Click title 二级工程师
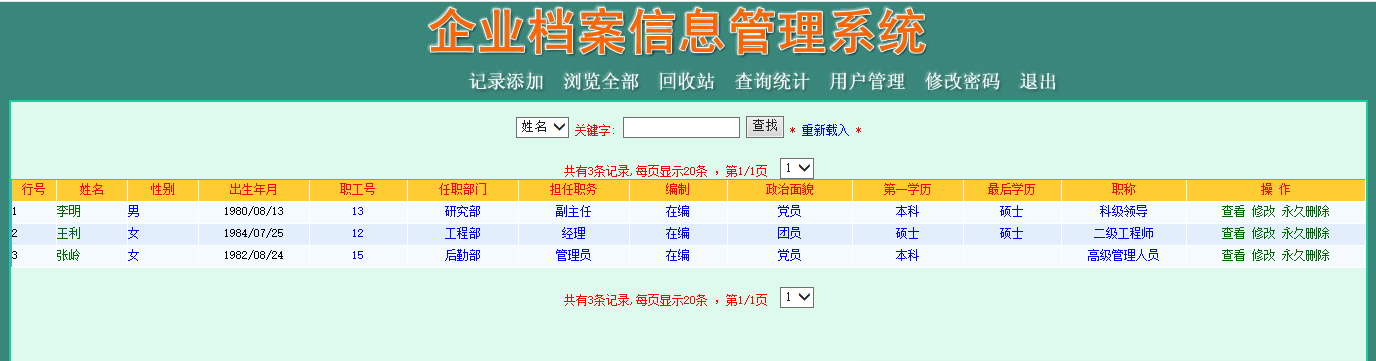1376x361 pixels. 1123,233
